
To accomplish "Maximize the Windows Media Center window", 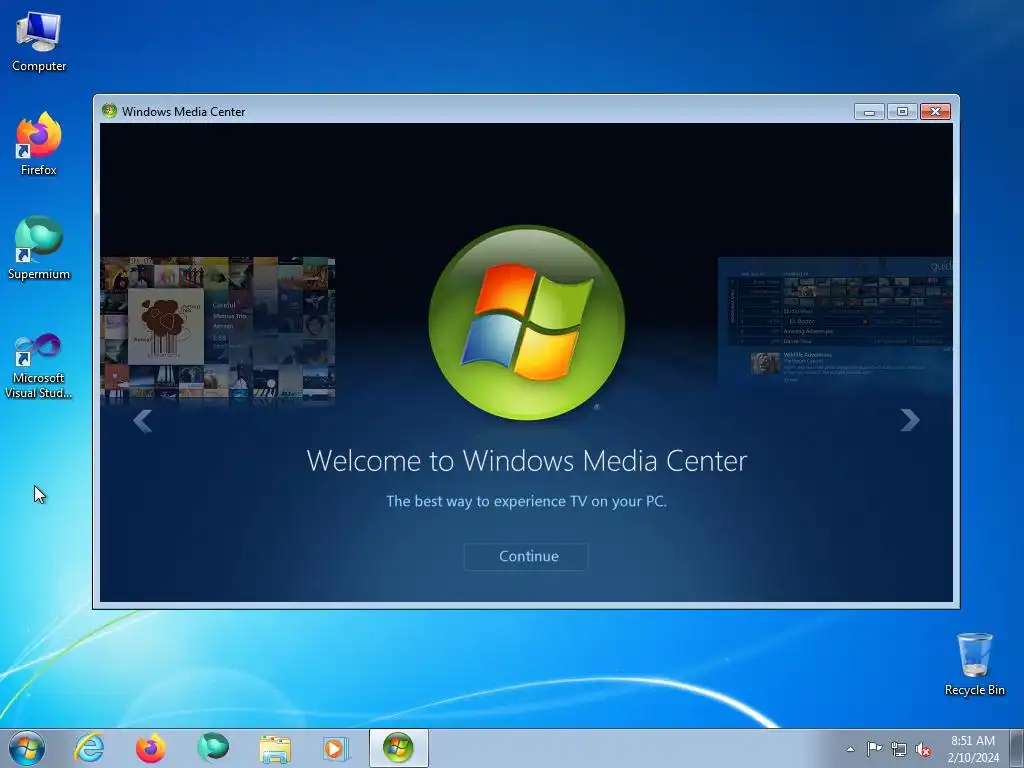I will [902, 112].
